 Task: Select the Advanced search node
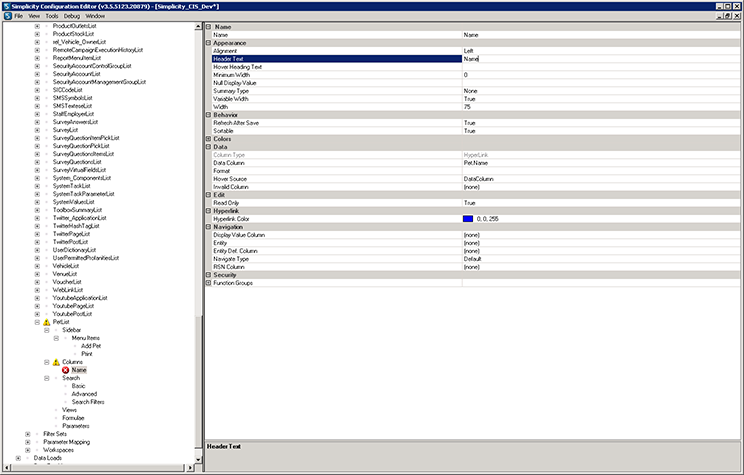coord(84,394)
